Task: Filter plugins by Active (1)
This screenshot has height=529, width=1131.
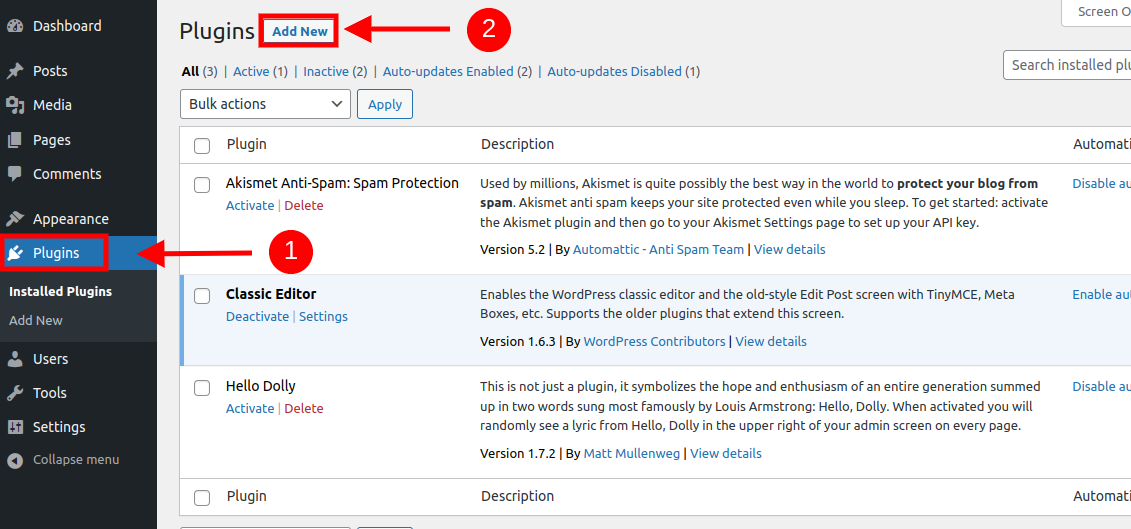Action: coord(260,71)
